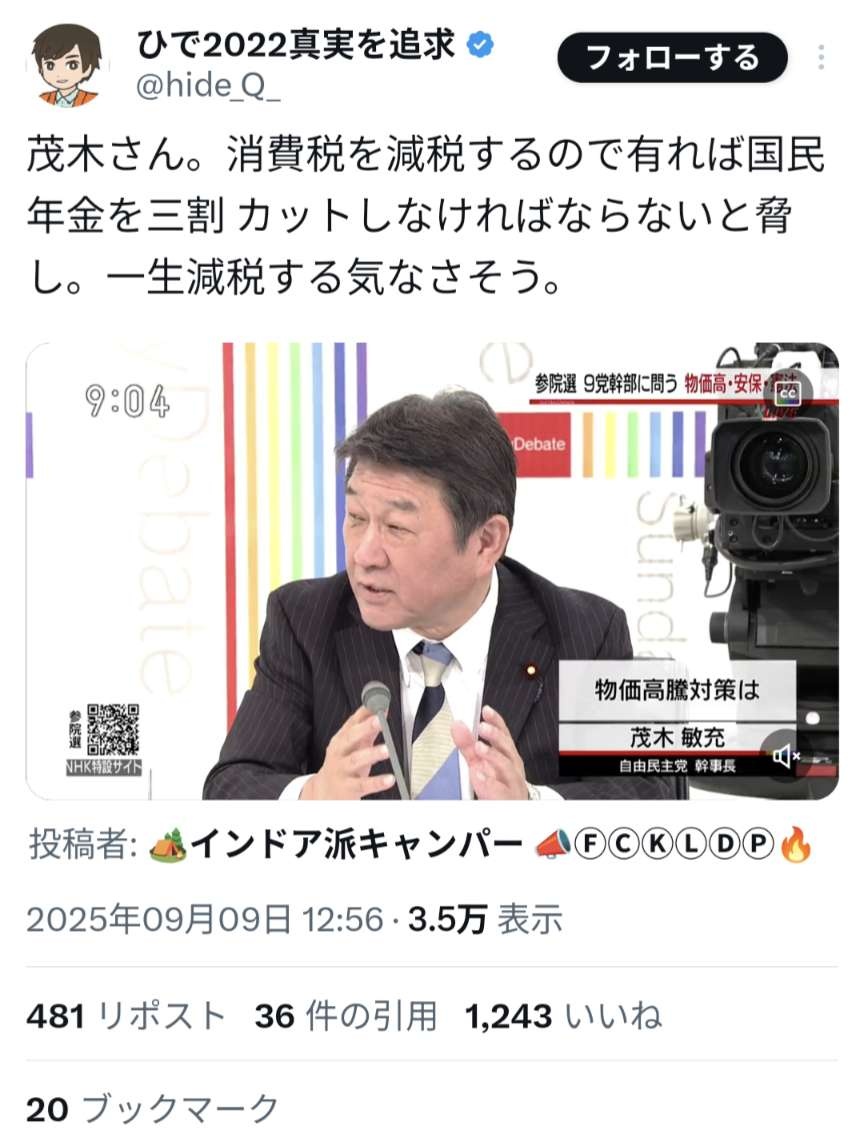Click the fire emoji icon after poster name
The width and height of the screenshot is (864, 1141).
796,846
